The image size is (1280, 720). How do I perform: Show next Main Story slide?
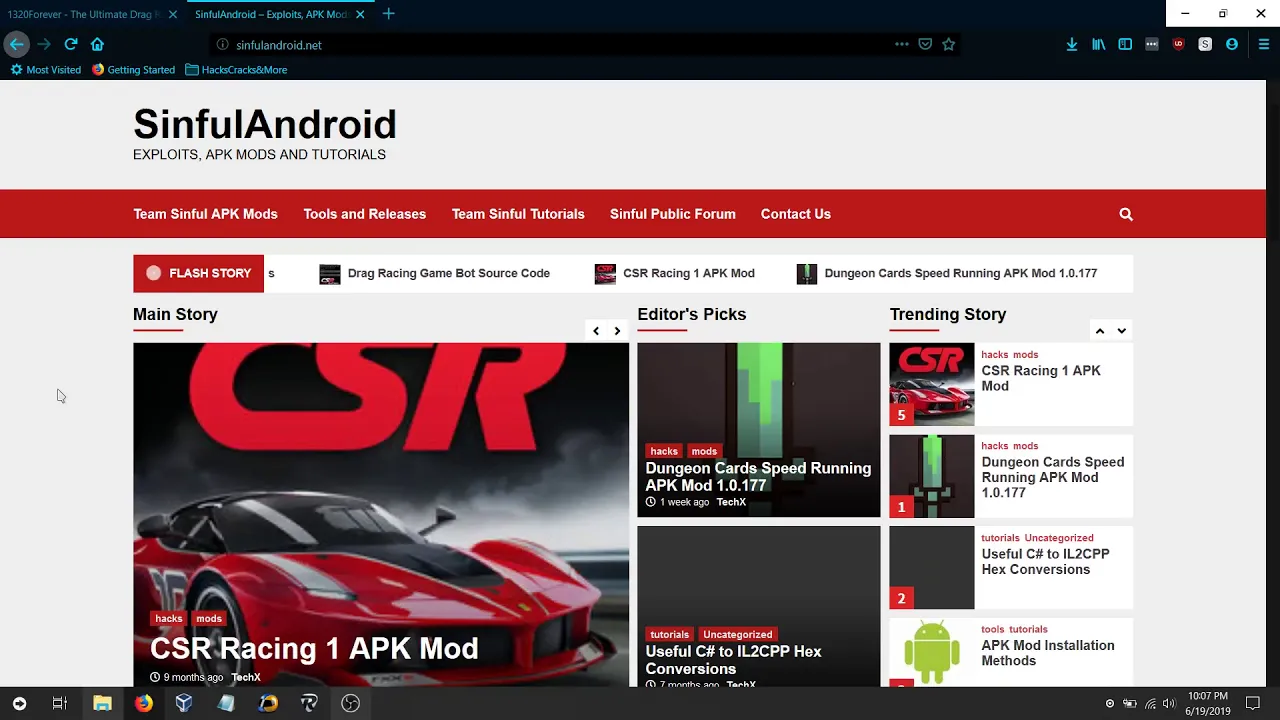617,331
